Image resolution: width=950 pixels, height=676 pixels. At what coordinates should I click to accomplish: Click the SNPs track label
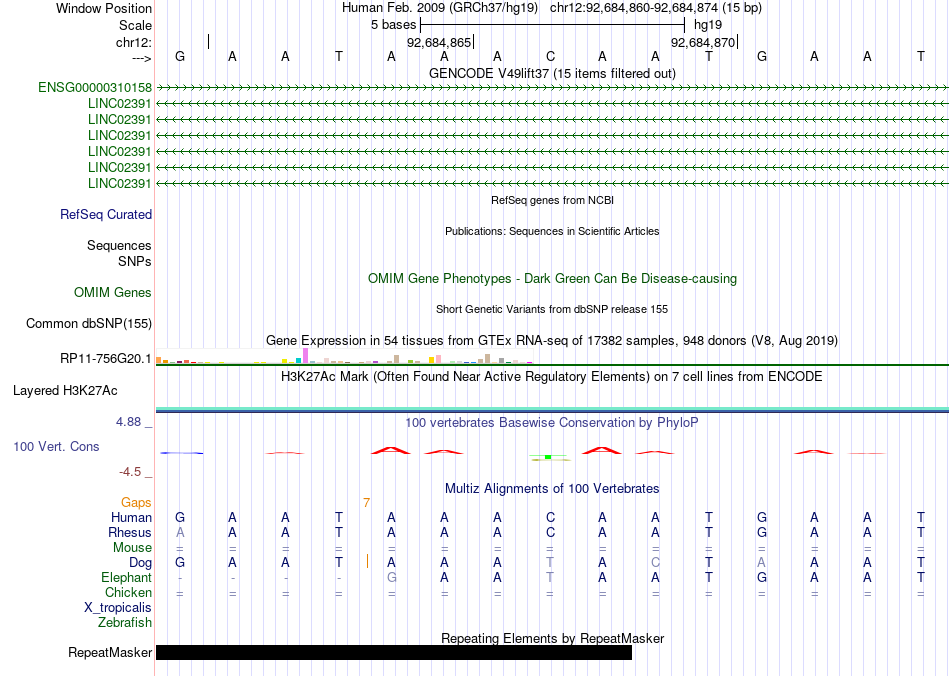(x=135, y=261)
